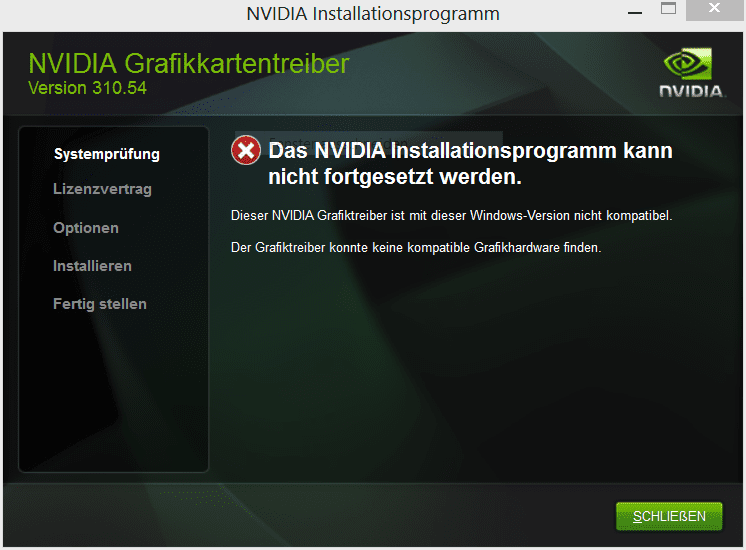The height and width of the screenshot is (550, 746).
Task: Click the 'NVIDIA Installationsprogramm' window title
Action: [x=373, y=14]
